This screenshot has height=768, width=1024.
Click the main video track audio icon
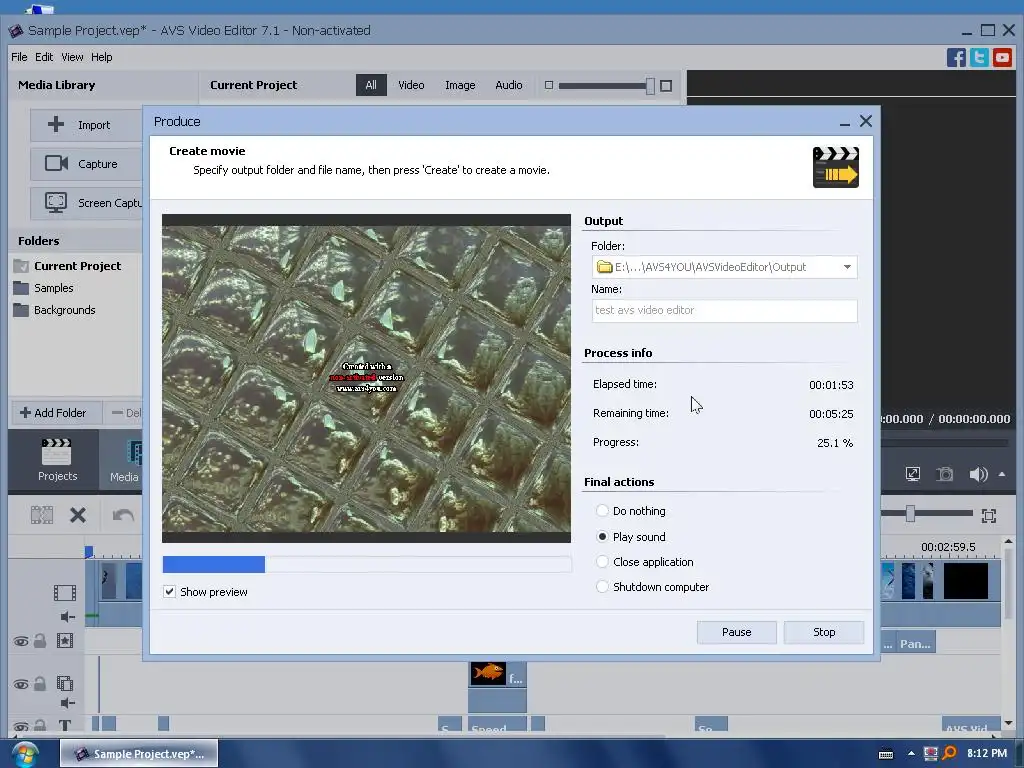click(67, 616)
